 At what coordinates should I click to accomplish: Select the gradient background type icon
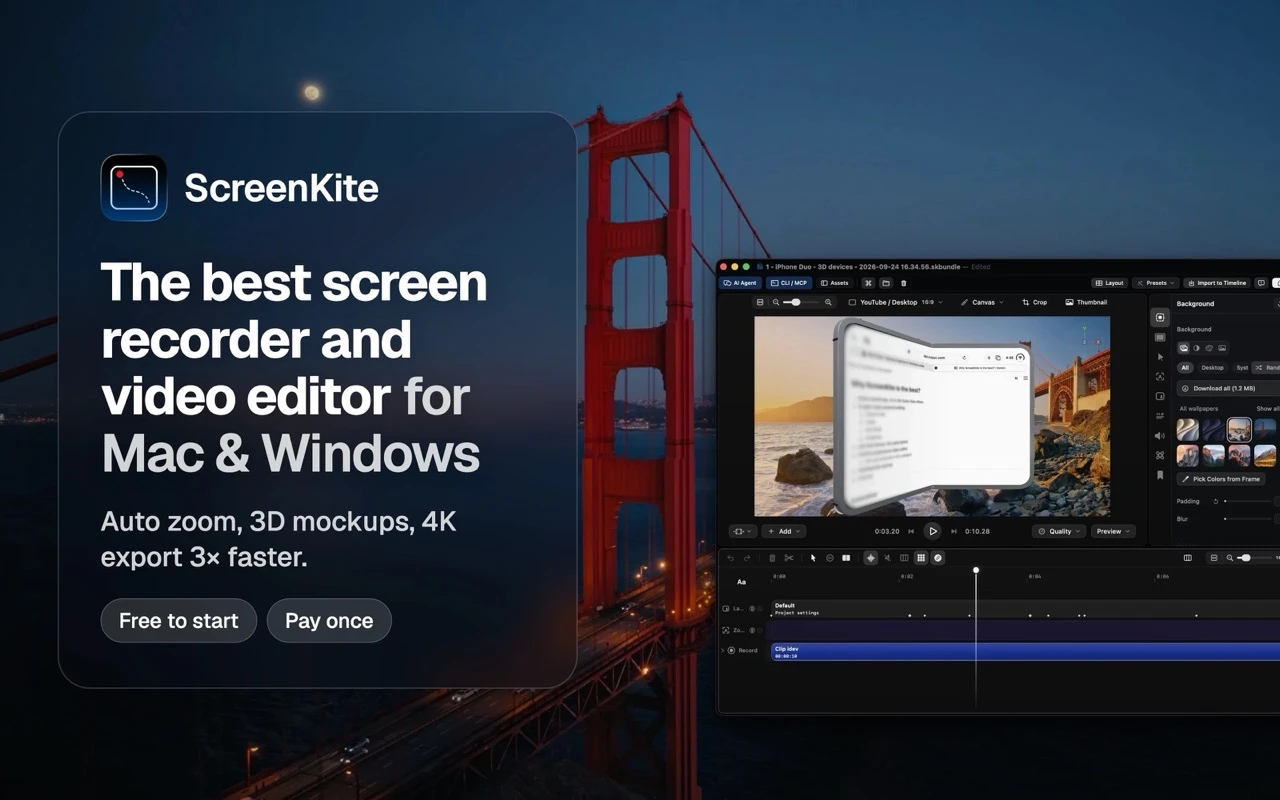[x=1196, y=348]
